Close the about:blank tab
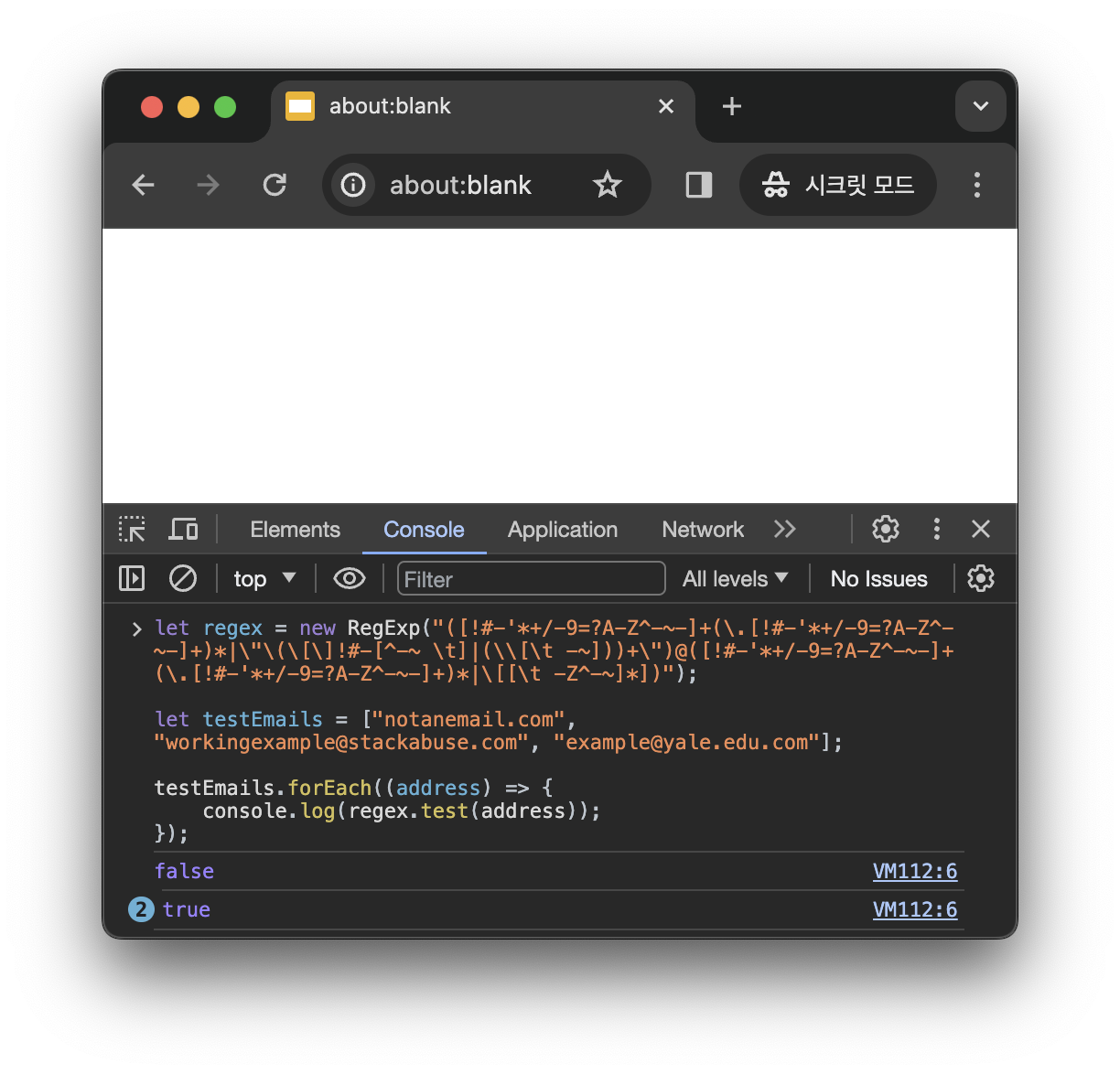1120x1074 pixels. [666, 106]
